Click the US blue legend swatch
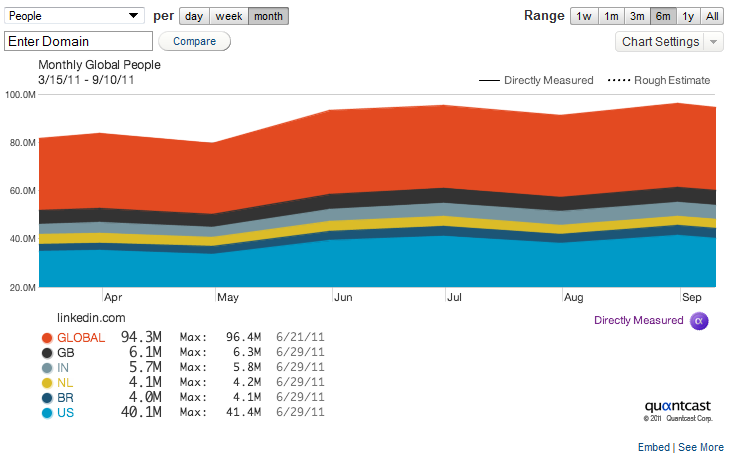 [47, 413]
